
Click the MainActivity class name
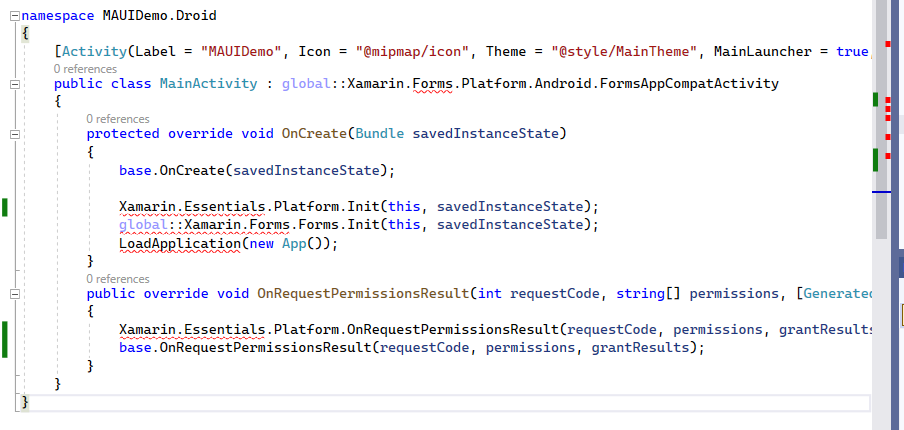(x=209, y=84)
